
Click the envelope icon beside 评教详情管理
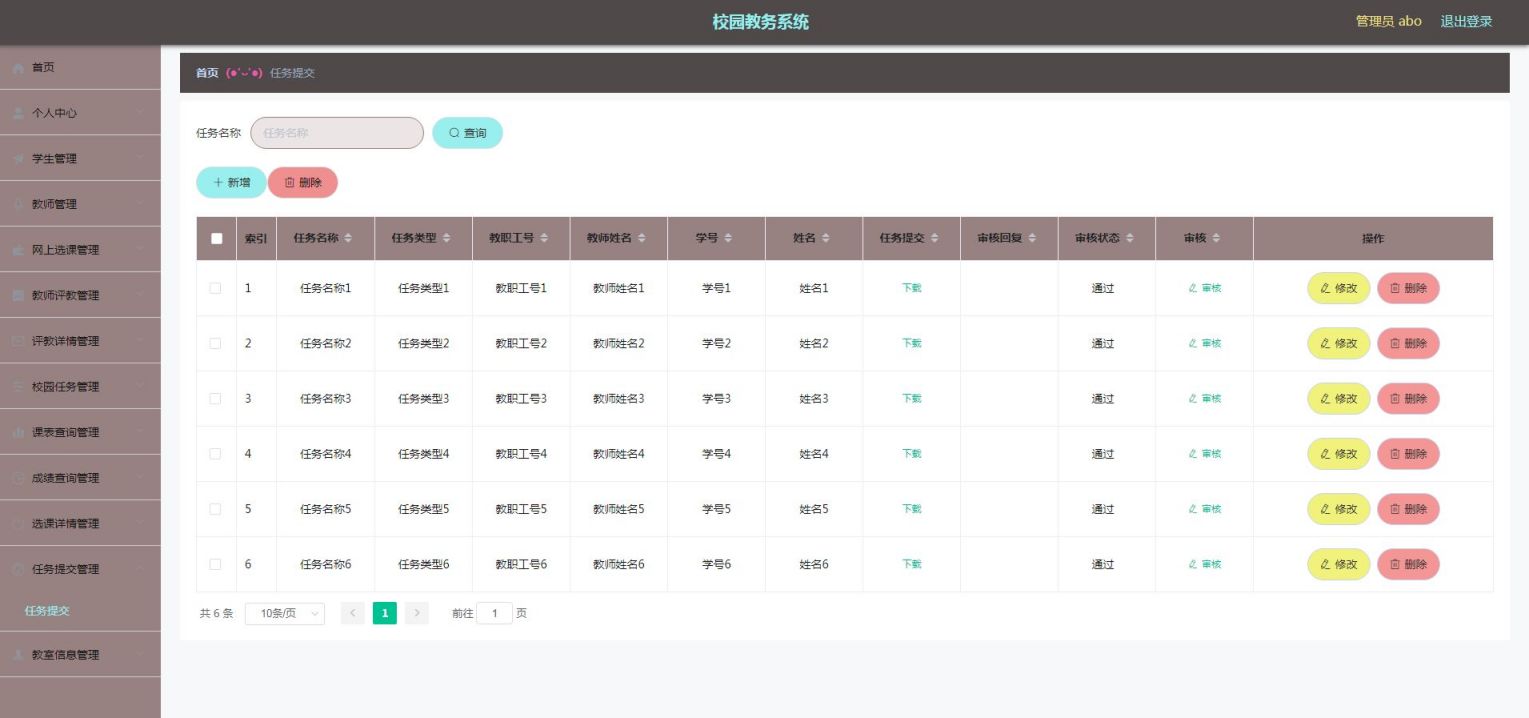[18, 341]
